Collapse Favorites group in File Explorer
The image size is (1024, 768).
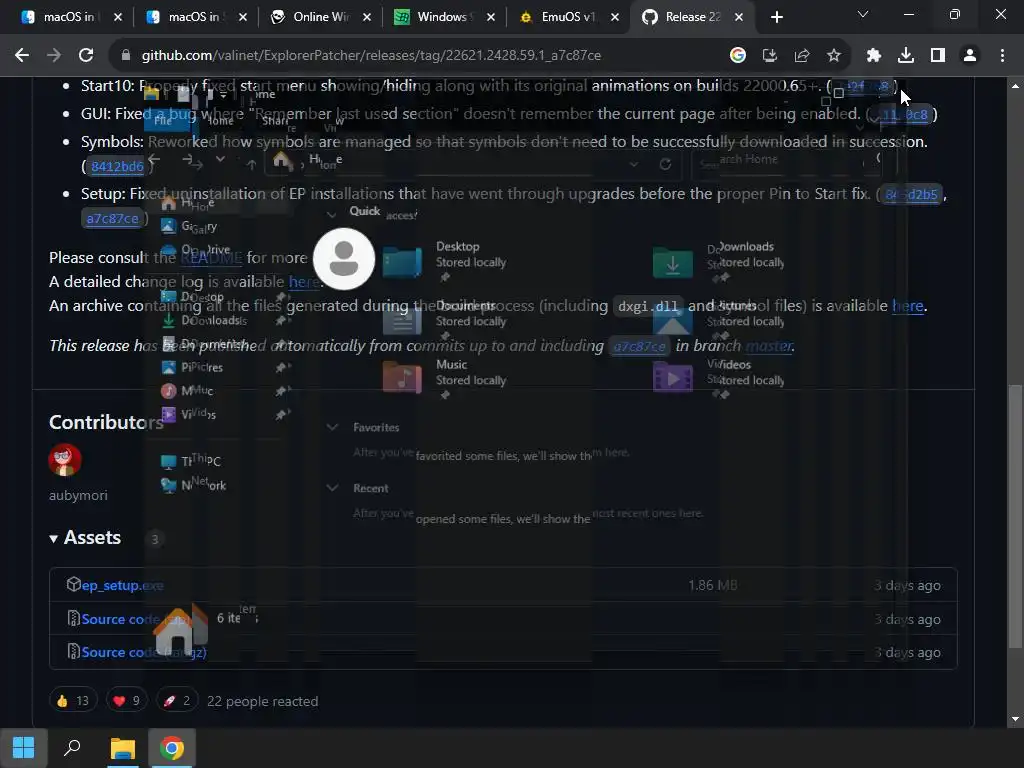332,427
